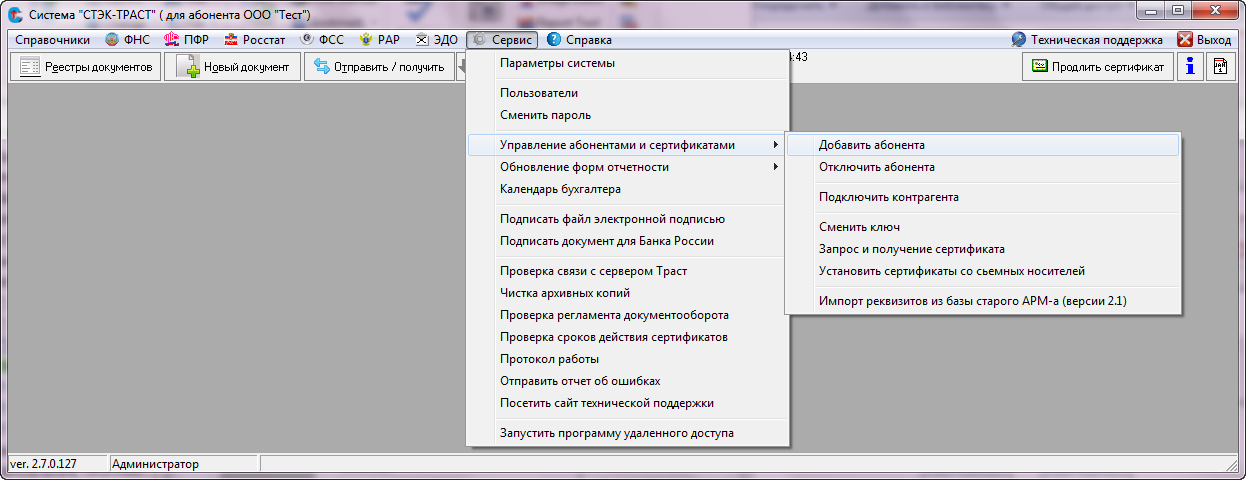Click the ФСС menu icon
Image resolution: width=1246 pixels, height=480 pixels.
click(307, 40)
